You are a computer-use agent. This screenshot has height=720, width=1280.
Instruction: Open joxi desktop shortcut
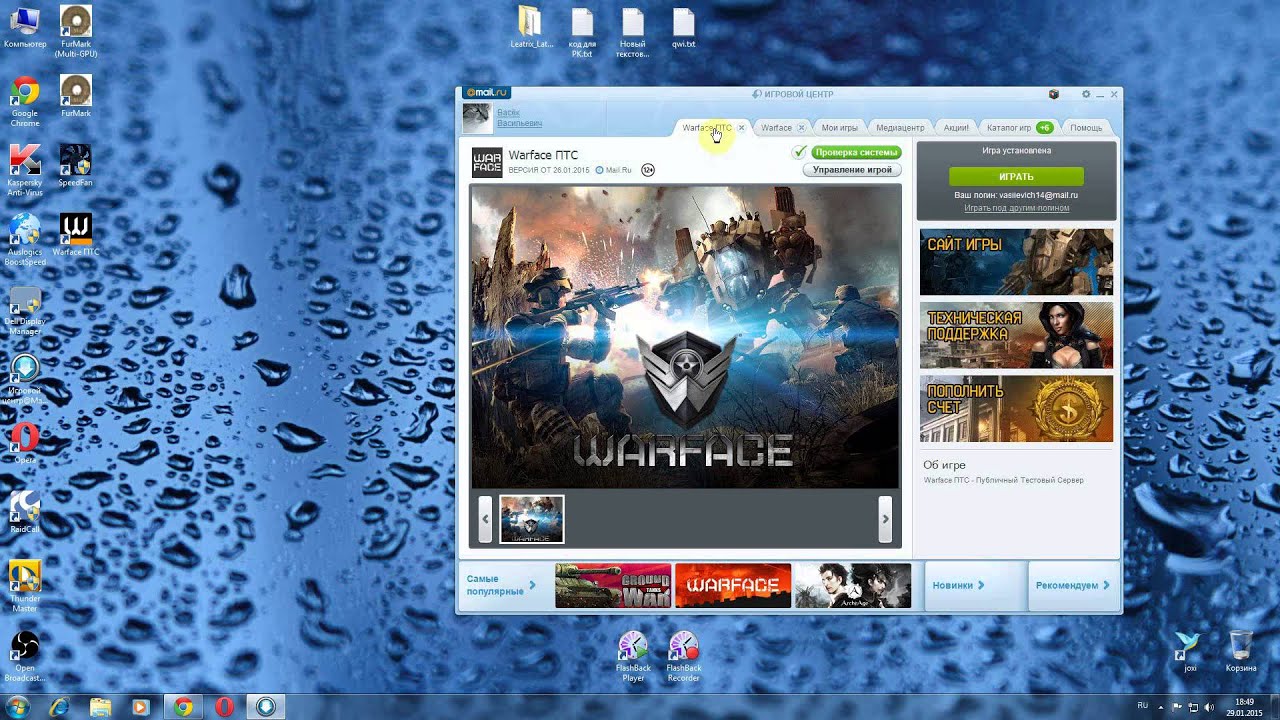1189,651
